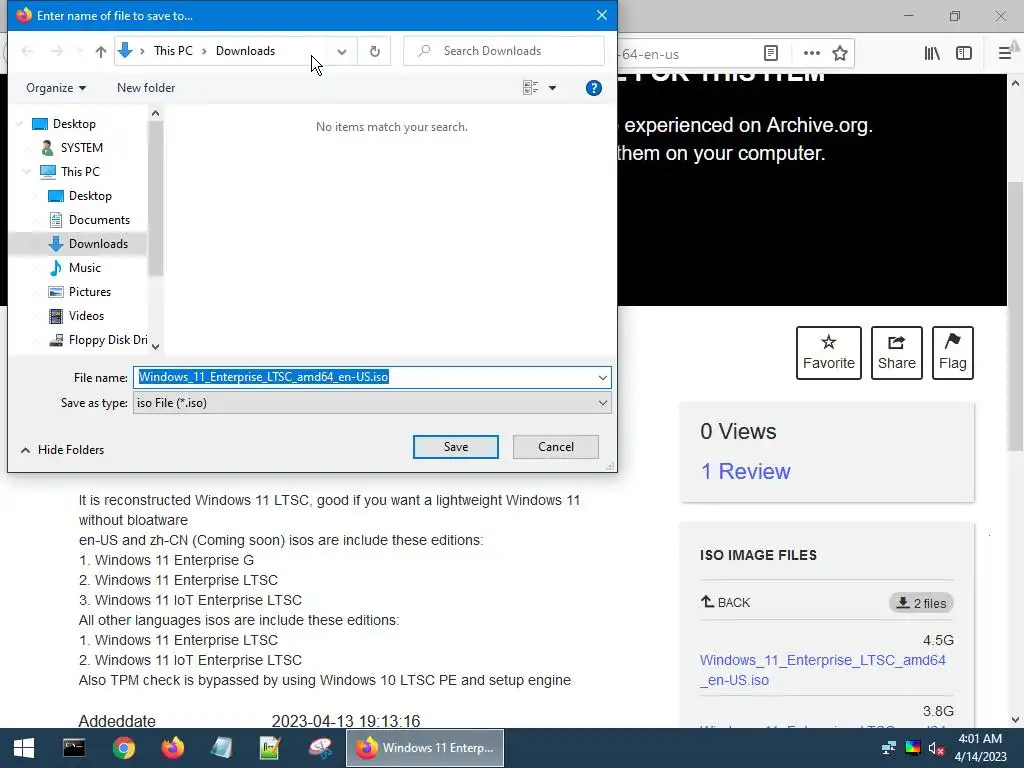Select Floppy Disk Drive in tree
This screenshot has width=1024, height=768.
click(x=107, y=340)
